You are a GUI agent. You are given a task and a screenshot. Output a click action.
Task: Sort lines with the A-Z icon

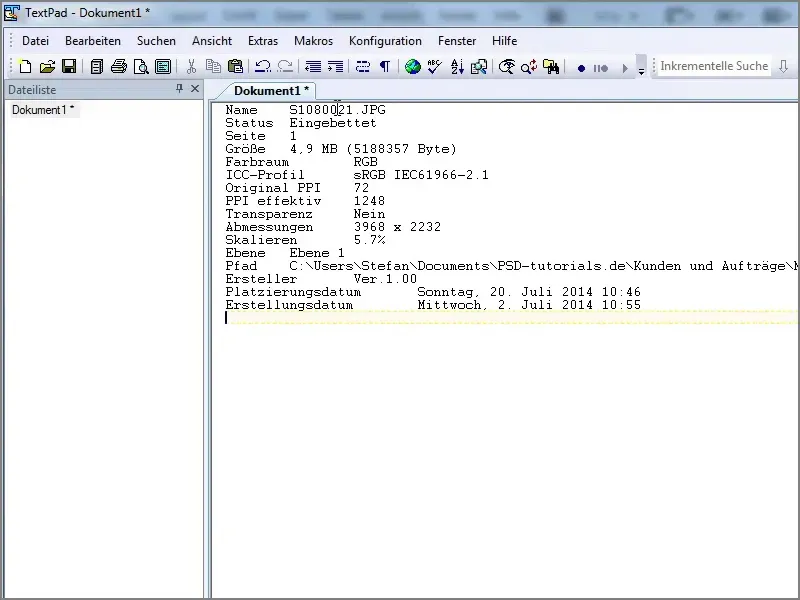coord(457,67)
